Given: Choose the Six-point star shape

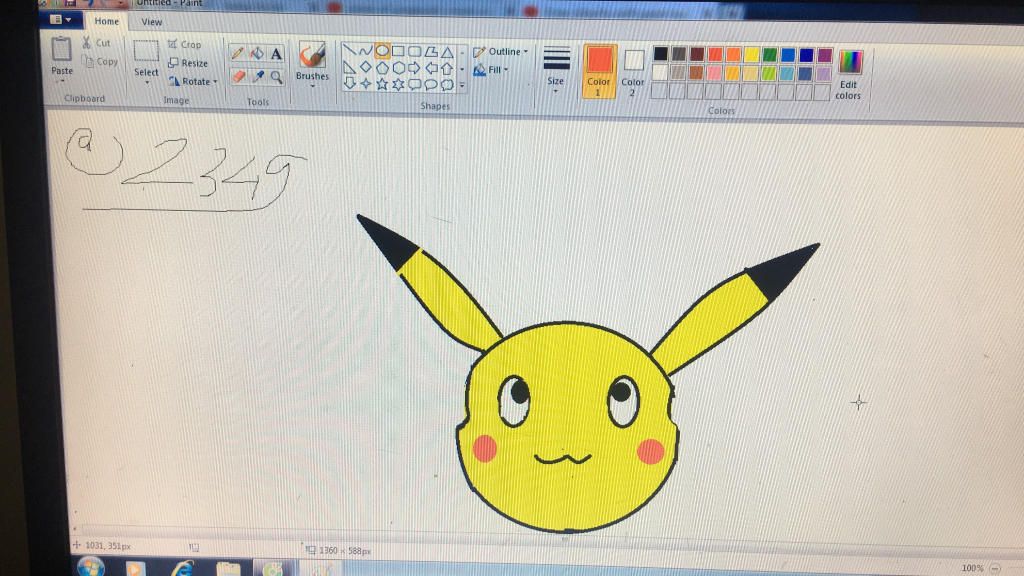Looking at the screenshot, I should 398,84.
